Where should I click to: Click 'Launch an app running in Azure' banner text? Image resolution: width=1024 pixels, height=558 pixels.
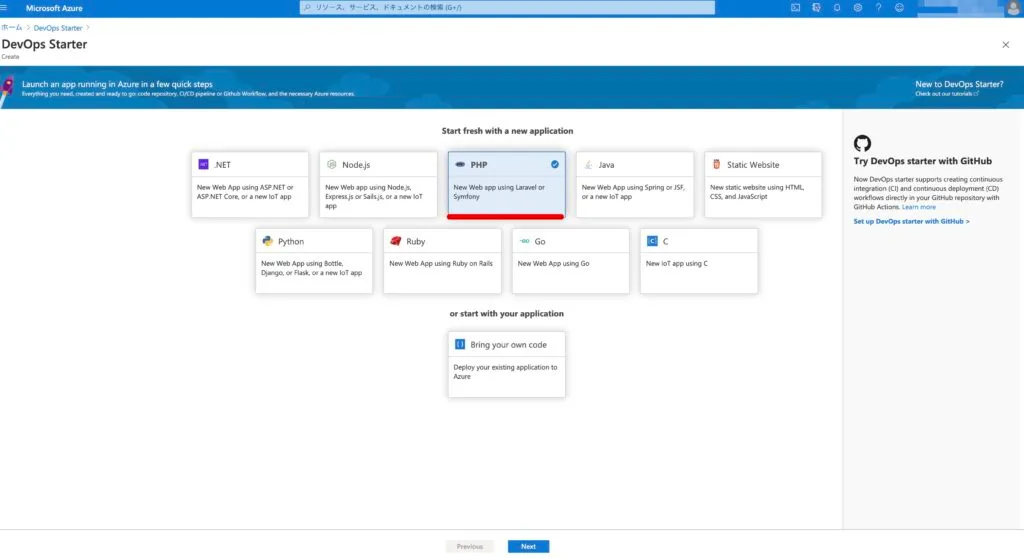pos(117,84)
